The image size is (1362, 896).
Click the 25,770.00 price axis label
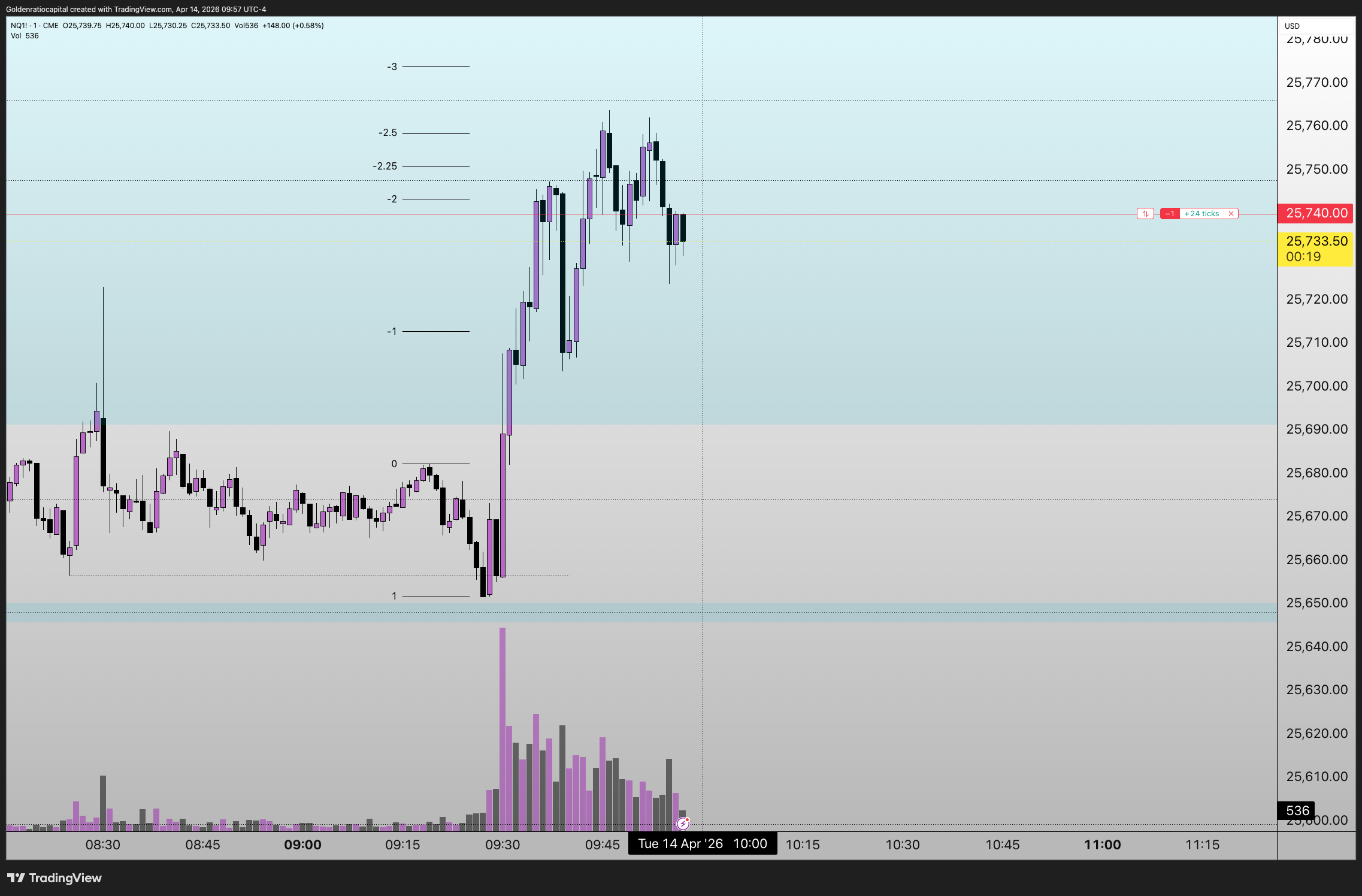coord(1317,82)
